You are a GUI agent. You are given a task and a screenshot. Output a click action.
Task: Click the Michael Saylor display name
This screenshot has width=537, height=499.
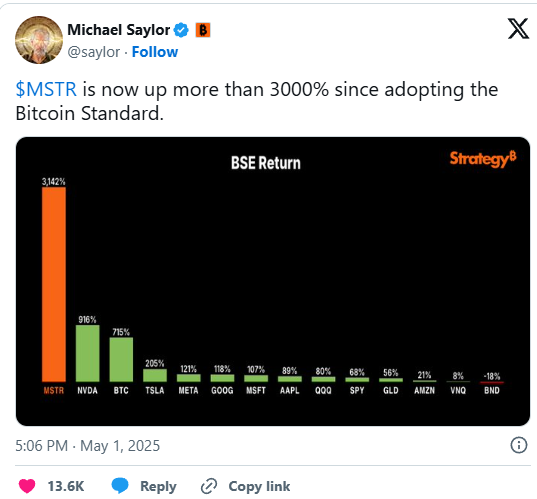118,30
